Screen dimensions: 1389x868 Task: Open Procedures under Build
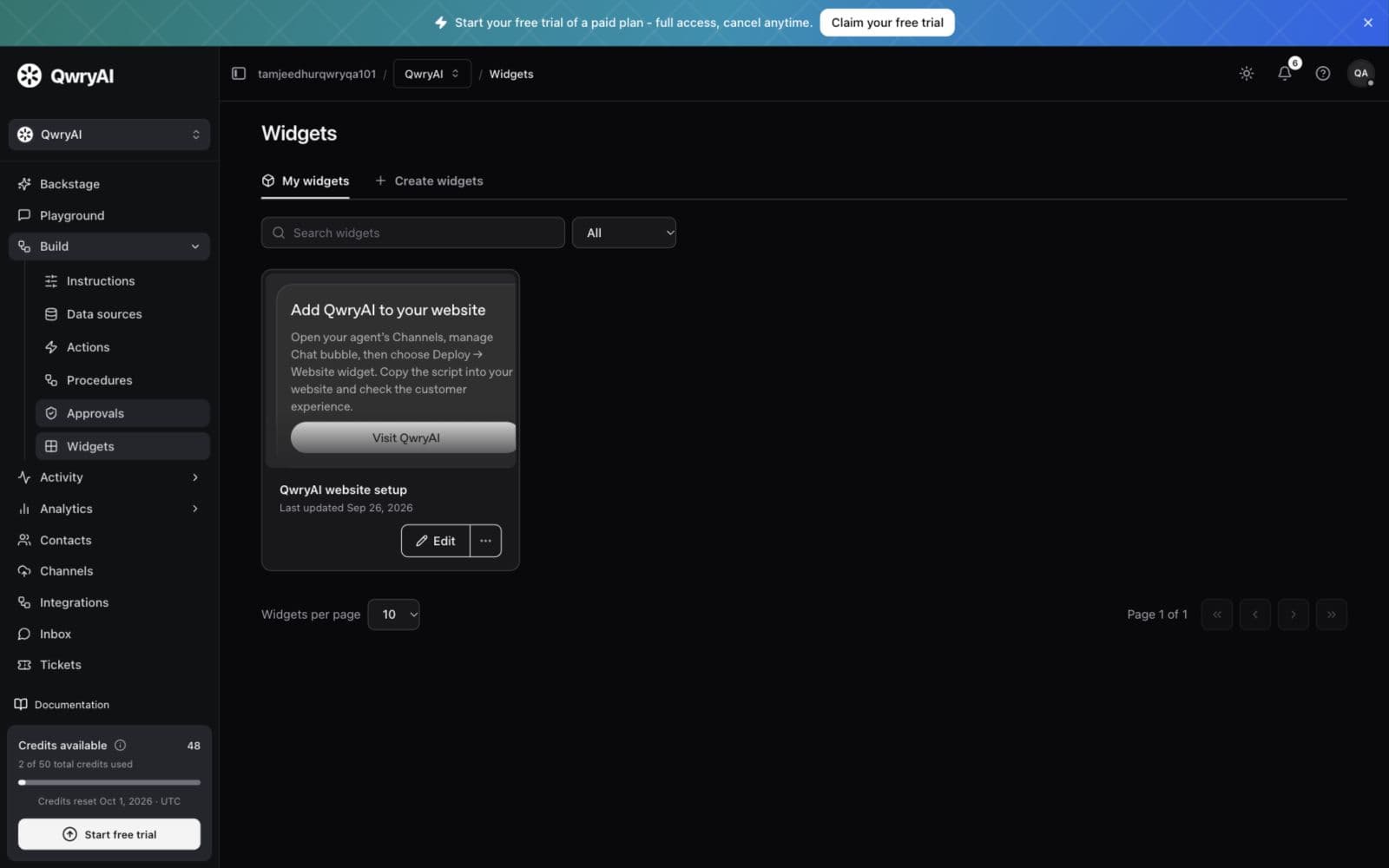(x=122, y=380)
